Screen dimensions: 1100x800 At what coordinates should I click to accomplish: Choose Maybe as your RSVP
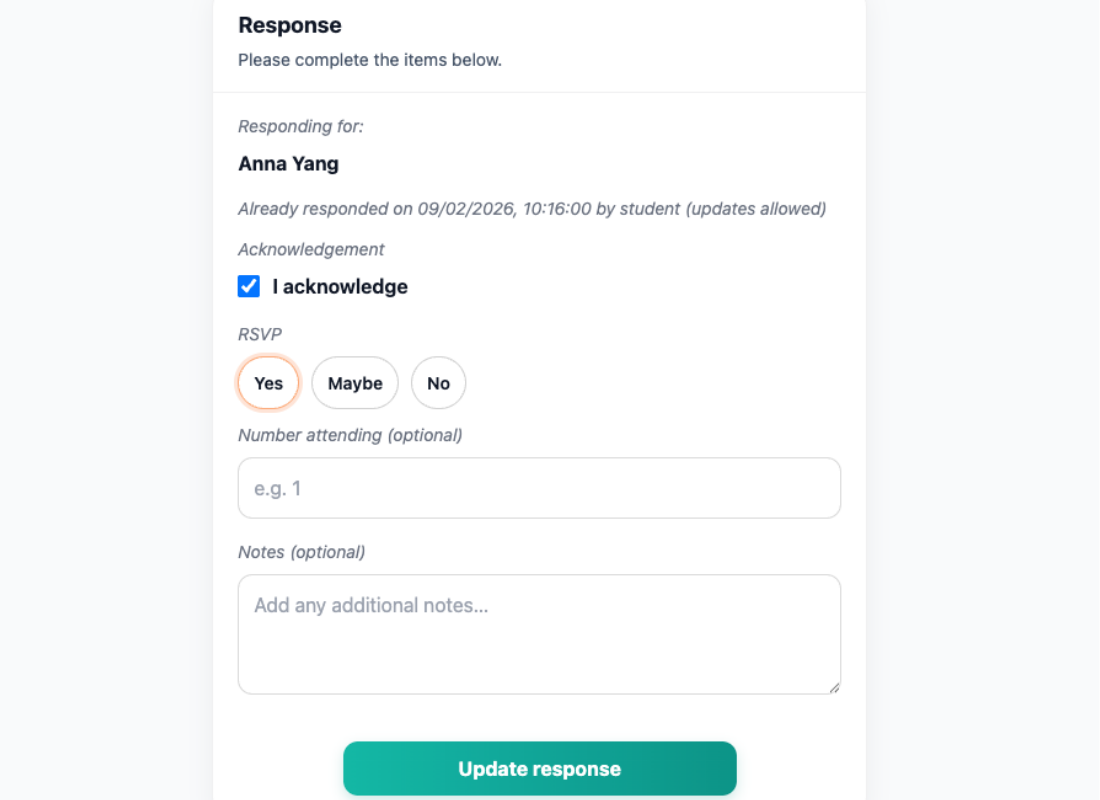tap(354, 383)
